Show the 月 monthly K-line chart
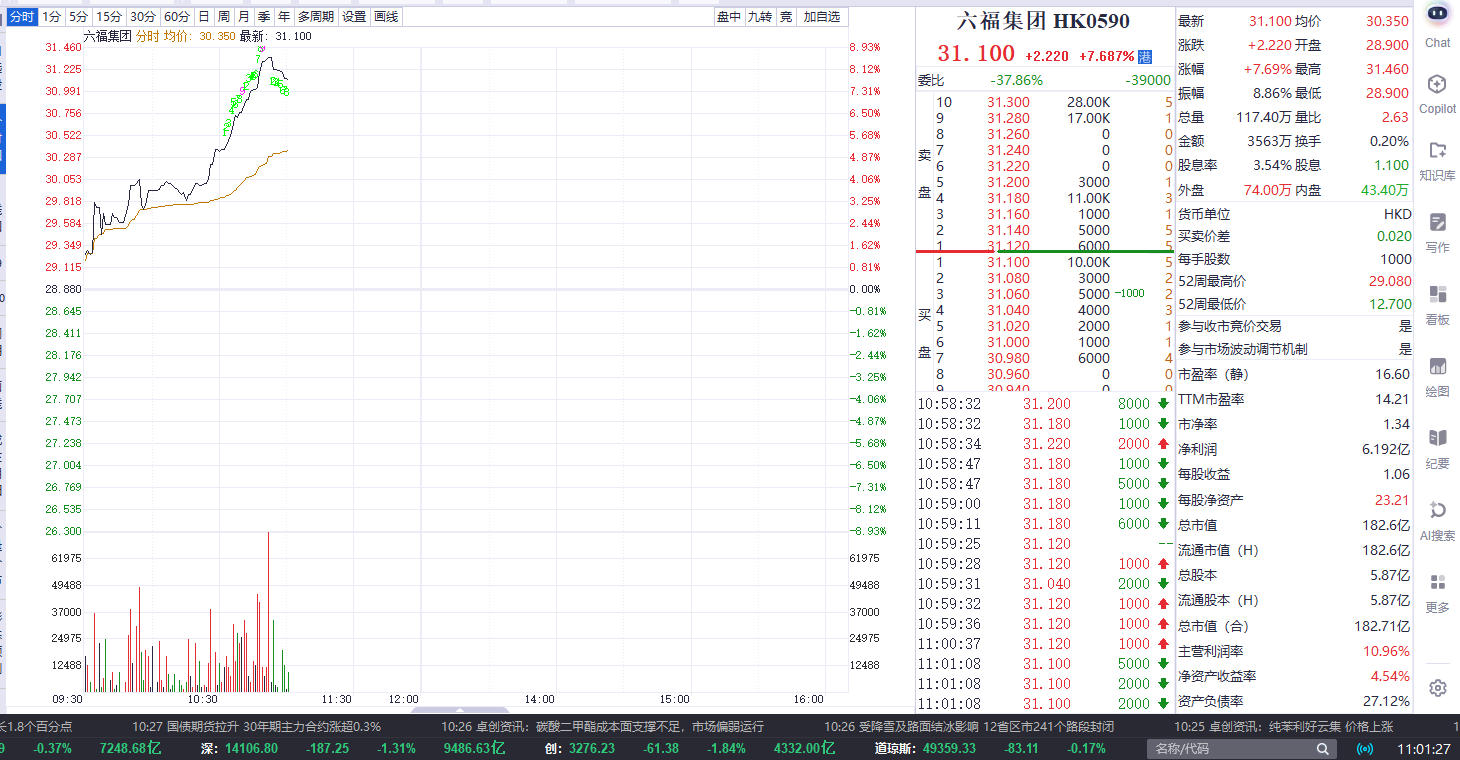This screenshot has height=760, width=1460. (244, 17)
